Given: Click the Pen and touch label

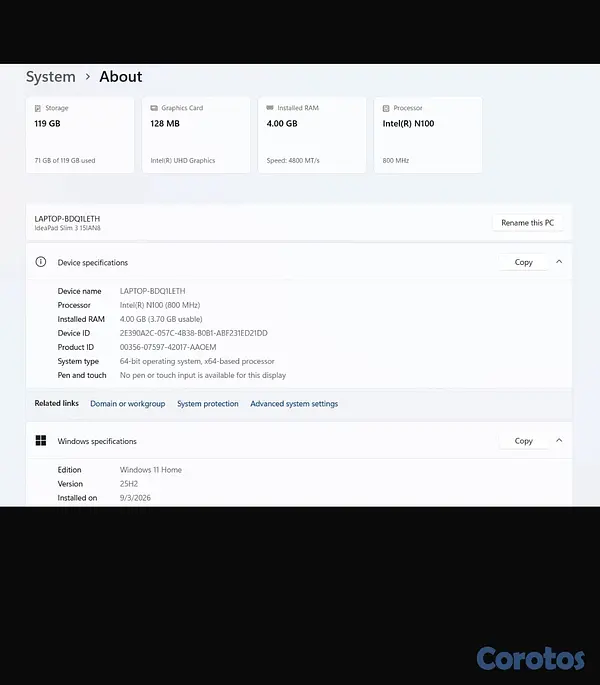Looking at the screenshot, I should click(82, 375).
